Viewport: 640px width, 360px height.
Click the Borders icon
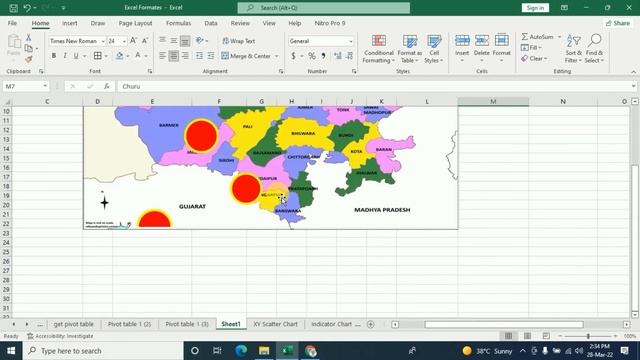click(x=98, y=56)
